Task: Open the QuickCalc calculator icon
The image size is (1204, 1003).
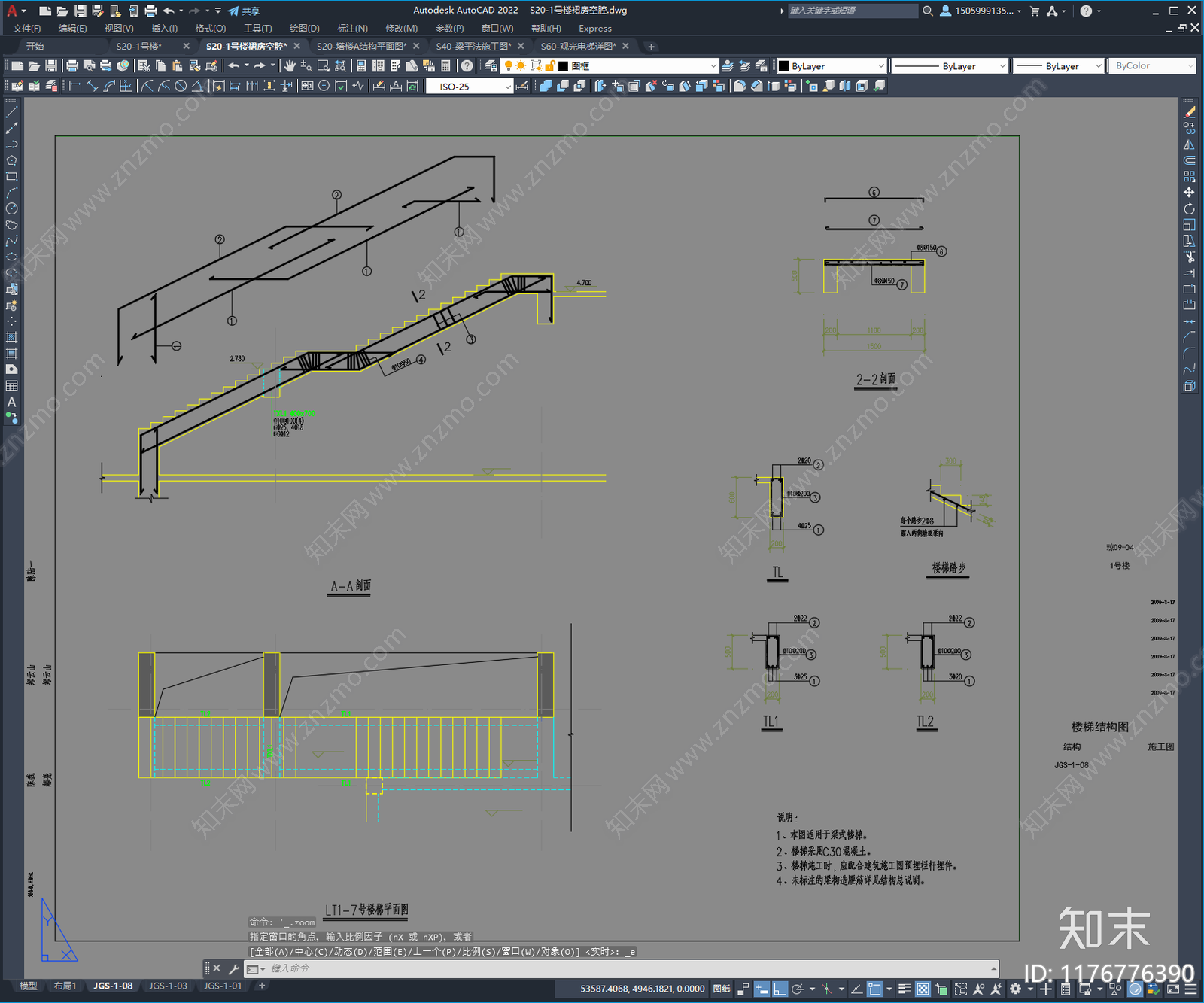Action: point(445,66)
